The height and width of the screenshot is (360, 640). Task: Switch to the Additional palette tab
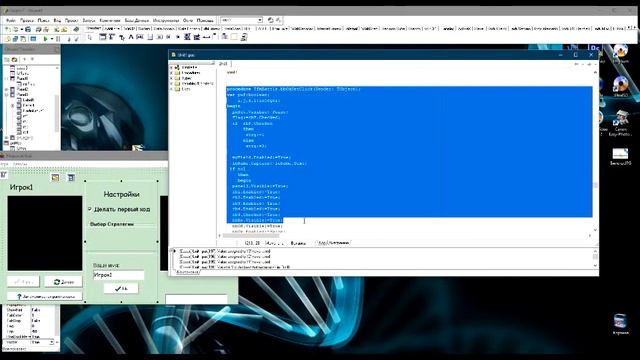pos(111,28)
